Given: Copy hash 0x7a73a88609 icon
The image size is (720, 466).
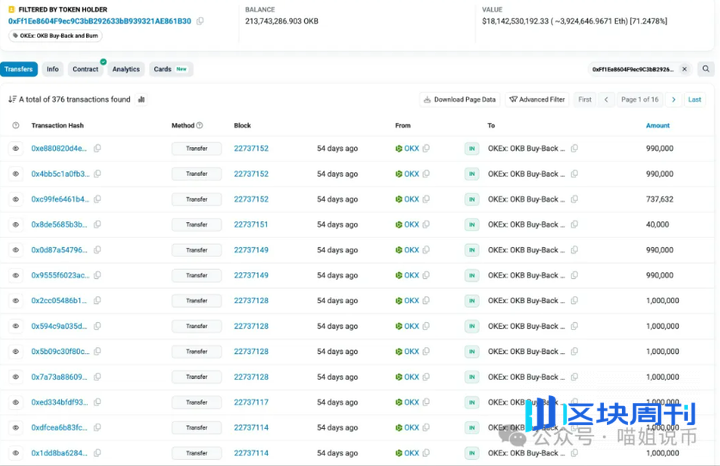Looking at the screenshot, I should 97,377.
